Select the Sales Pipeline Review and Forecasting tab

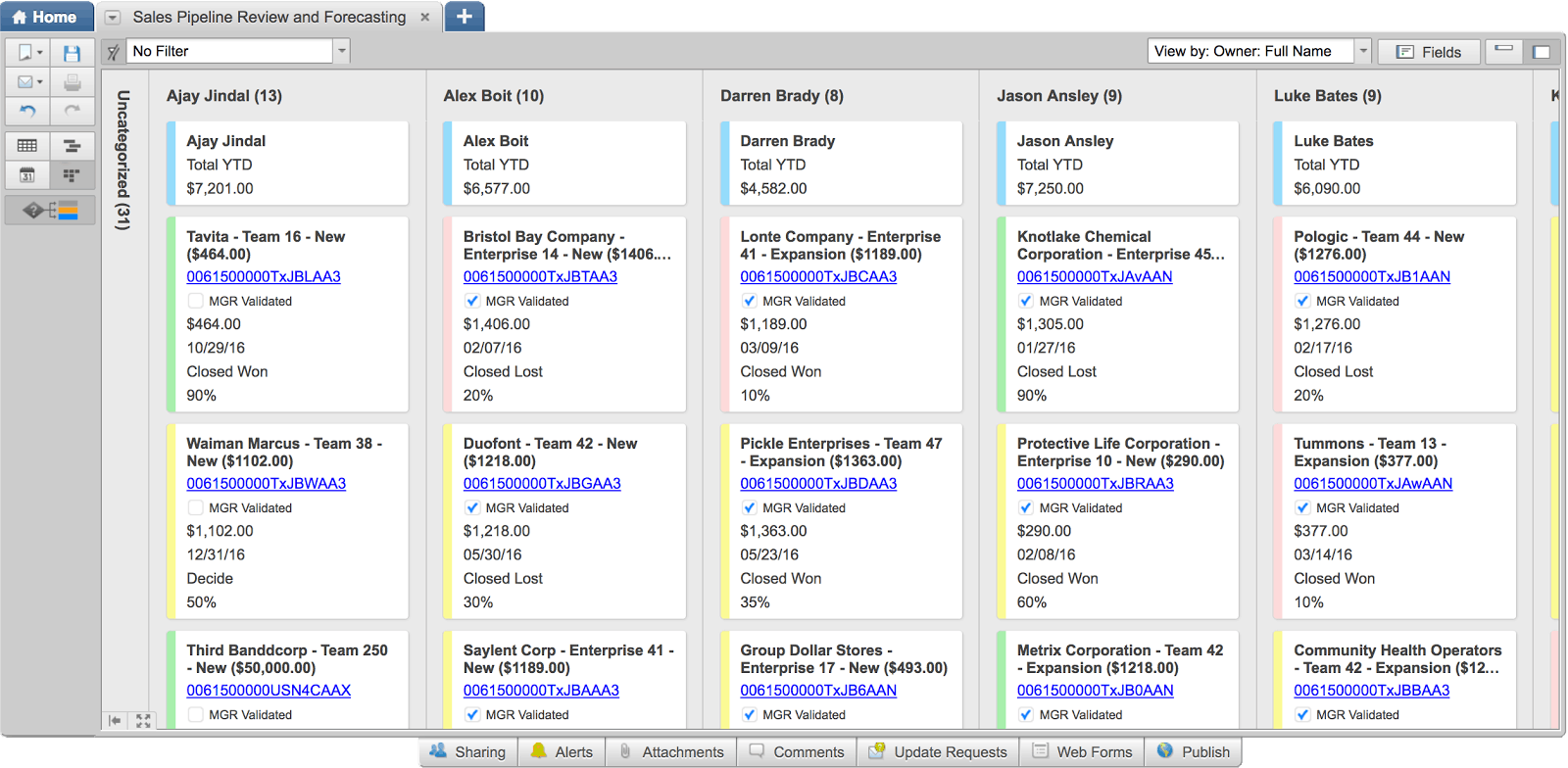[269, 17]
